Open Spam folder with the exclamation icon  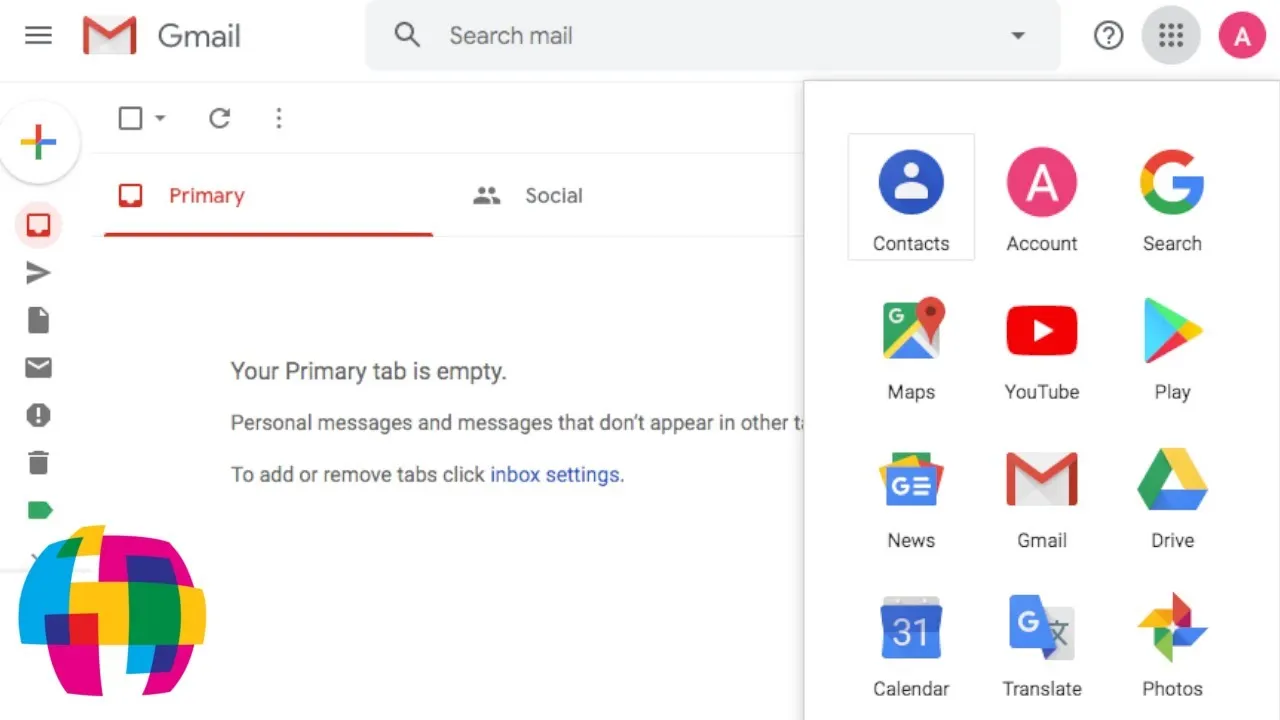pos(38,415)
